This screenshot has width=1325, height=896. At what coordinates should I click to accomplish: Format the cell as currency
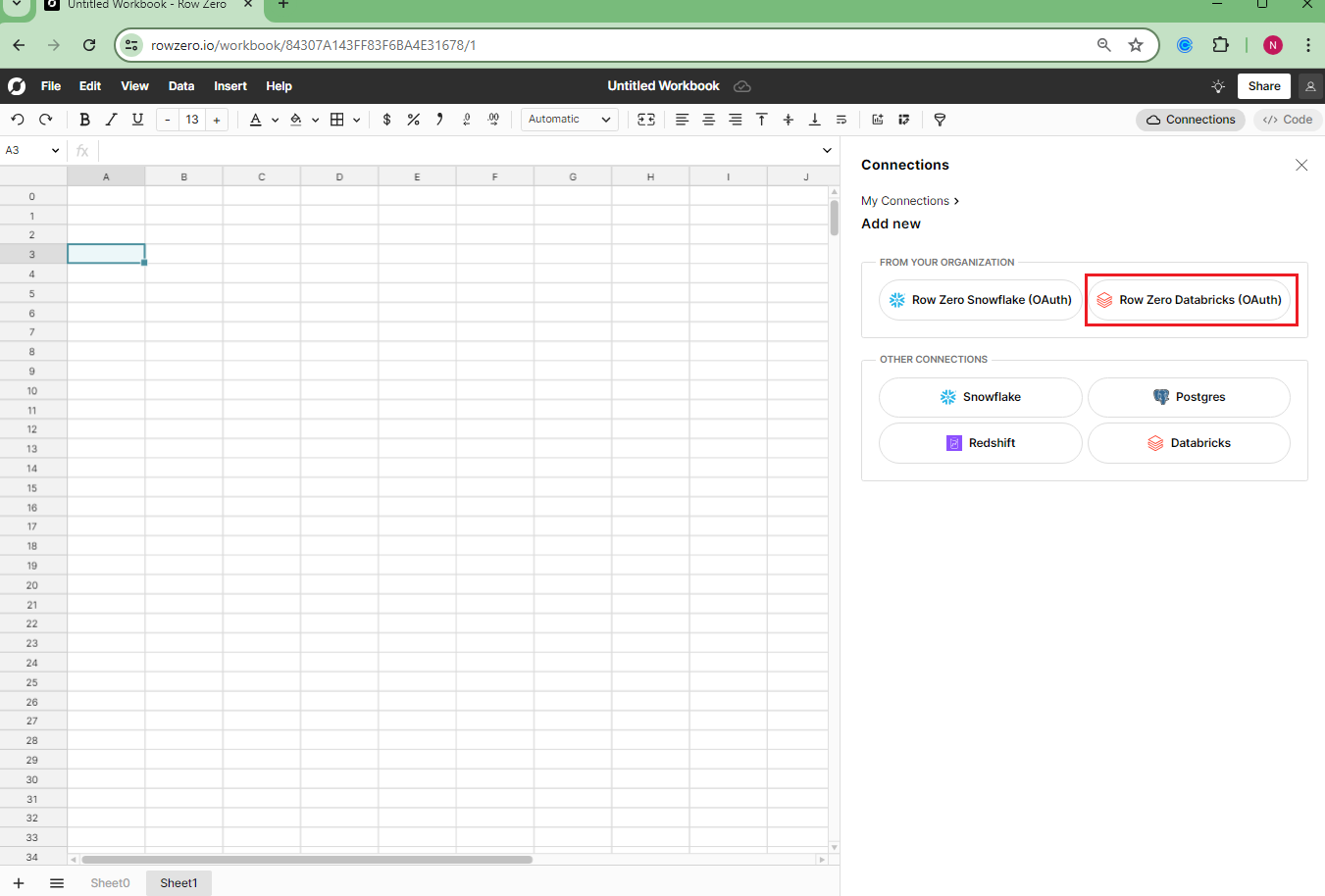tap(386, 120)
